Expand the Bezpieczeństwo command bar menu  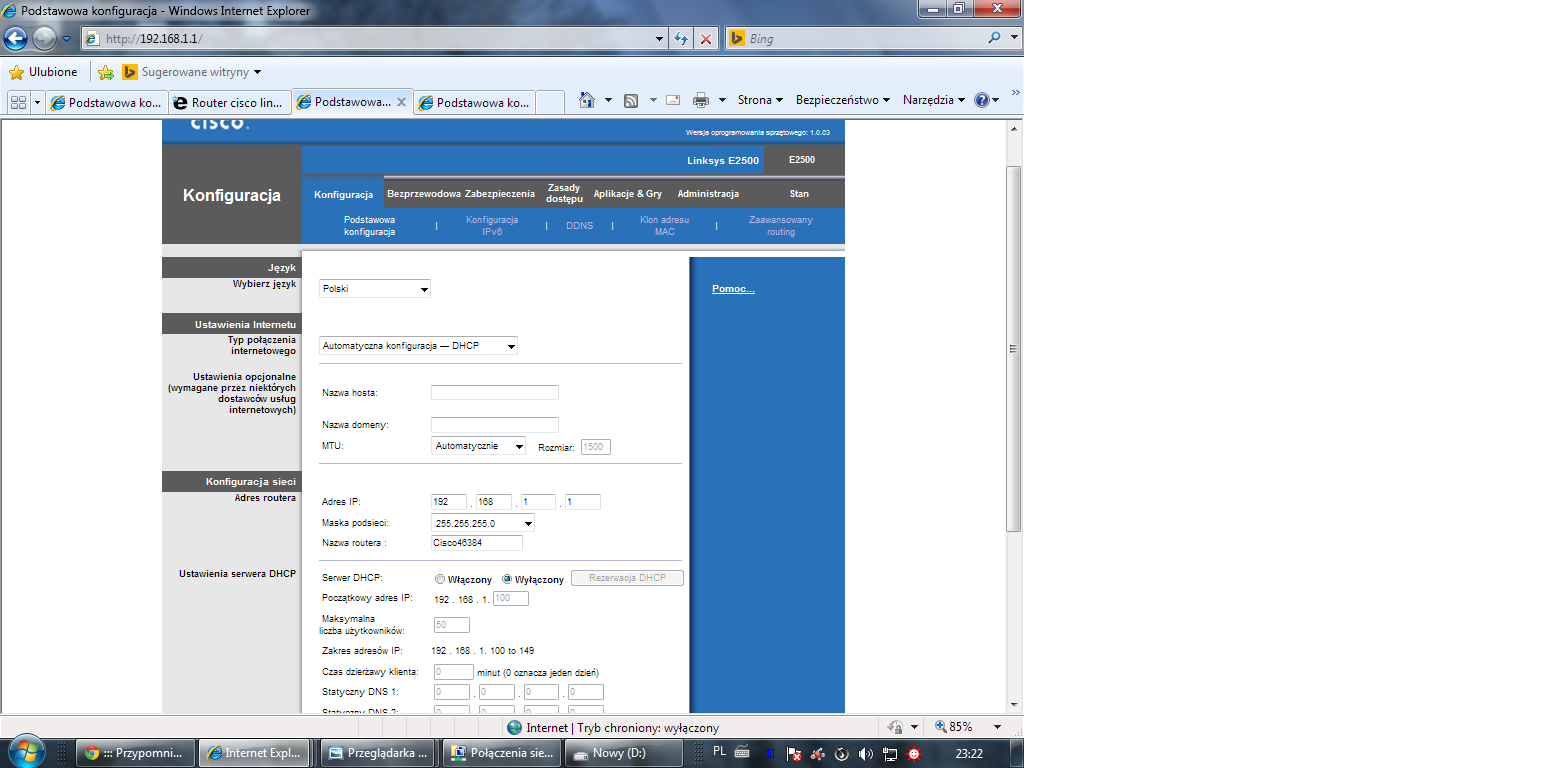click(843, 100)
